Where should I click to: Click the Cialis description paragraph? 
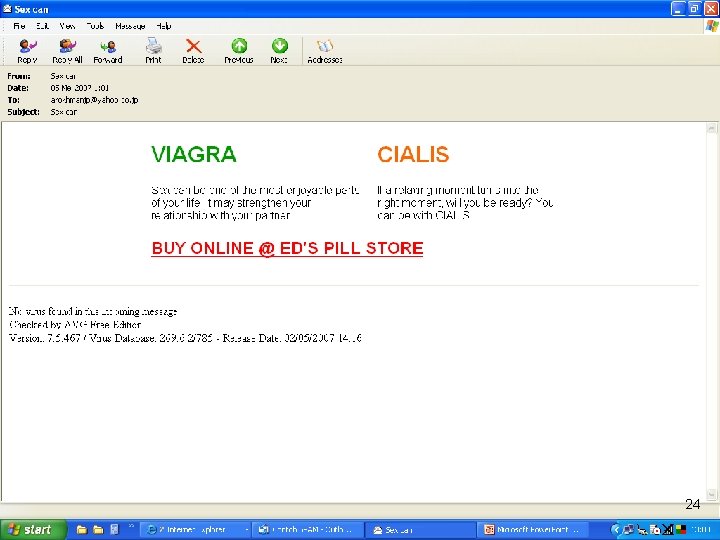pos(465,202)
